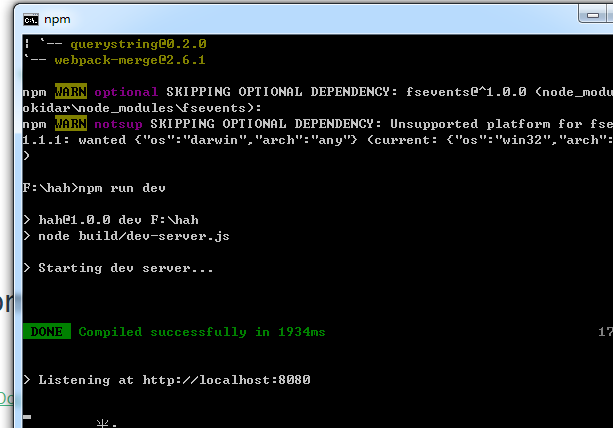Click the 'node build/dev-server.js' line
The image size is (613, 428).
tap(134, 236)
